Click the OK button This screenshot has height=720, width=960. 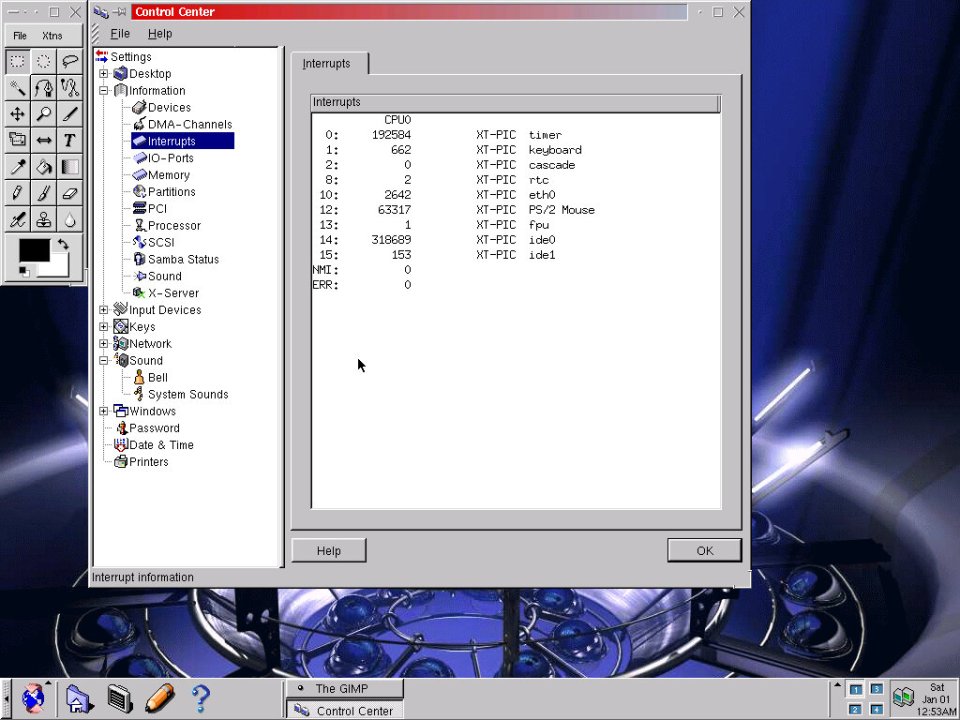[x=704, y=550]
